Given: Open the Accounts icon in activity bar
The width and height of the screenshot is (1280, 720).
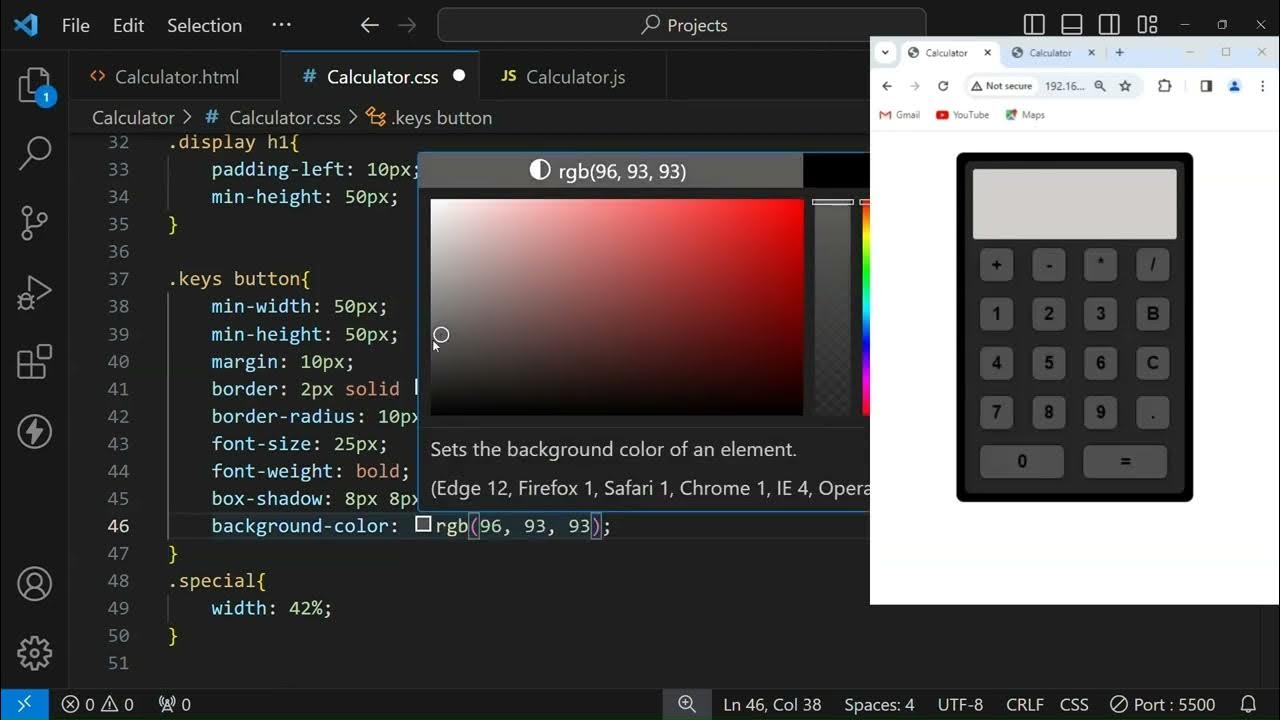Looking at the screenshot, I should (35, 584).
